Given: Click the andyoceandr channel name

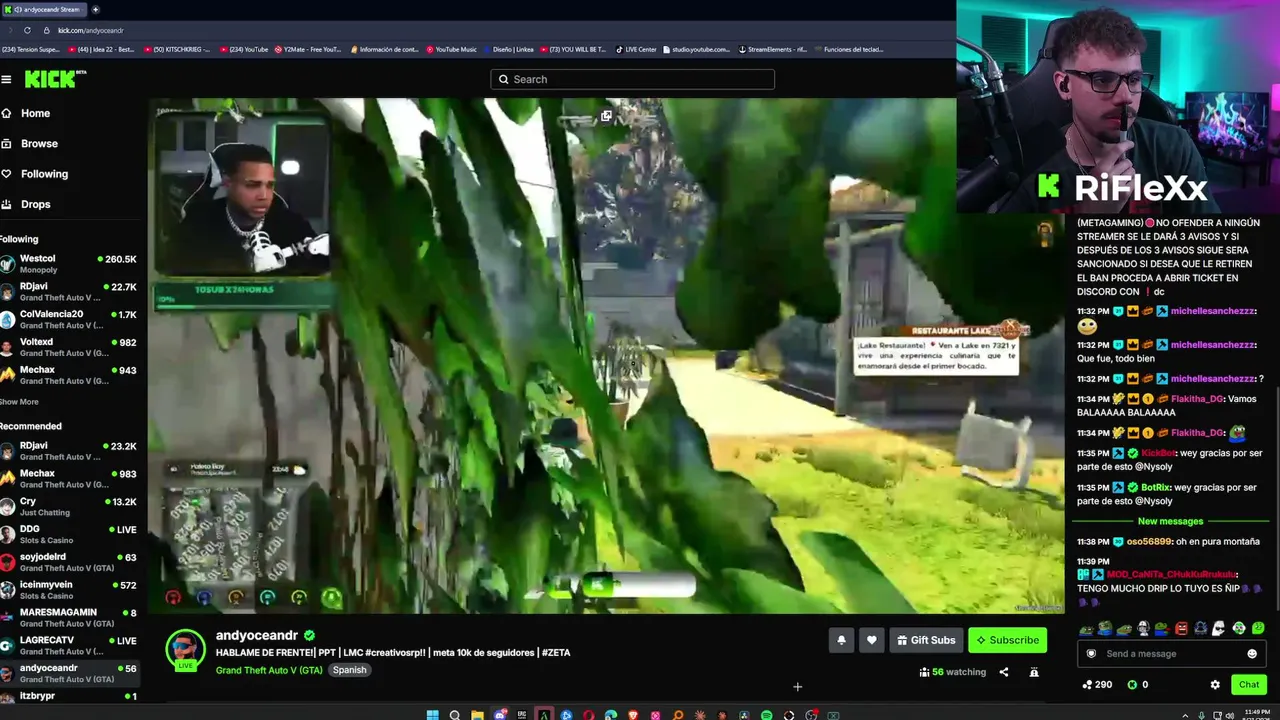Looking at the screenshot, I should click(x=257, y=635).
